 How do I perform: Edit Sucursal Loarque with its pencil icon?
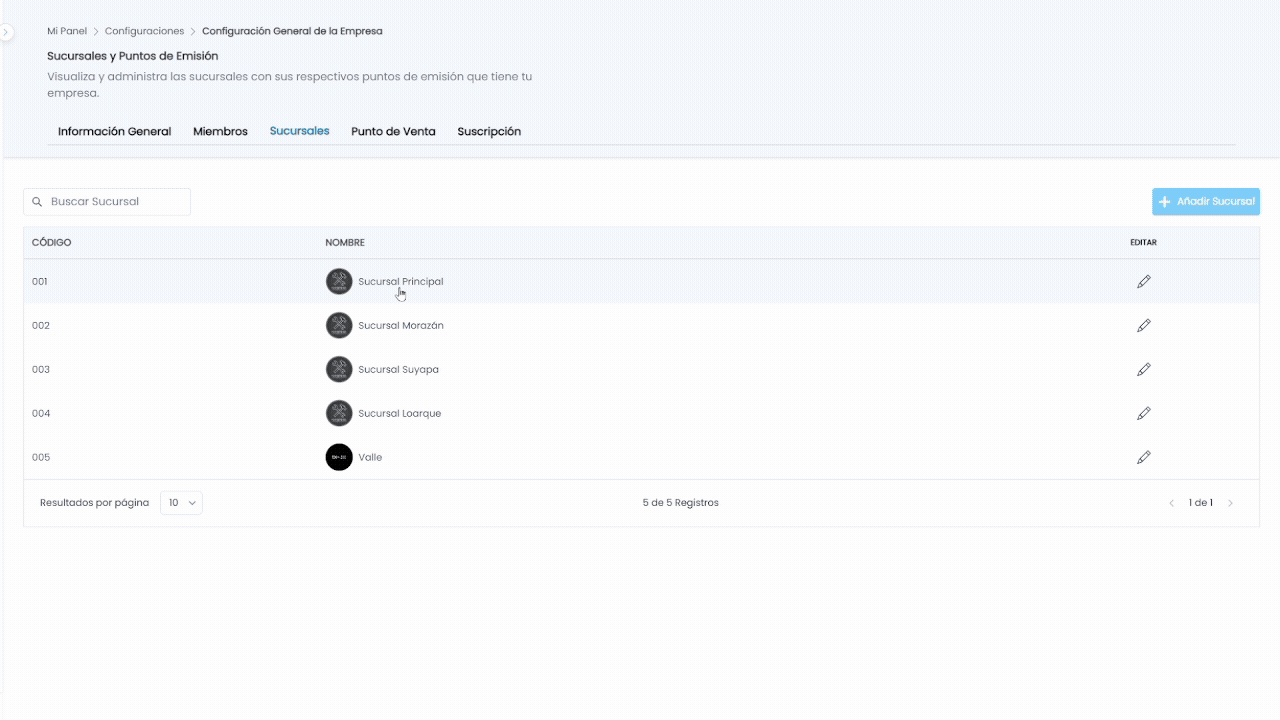1144,414
